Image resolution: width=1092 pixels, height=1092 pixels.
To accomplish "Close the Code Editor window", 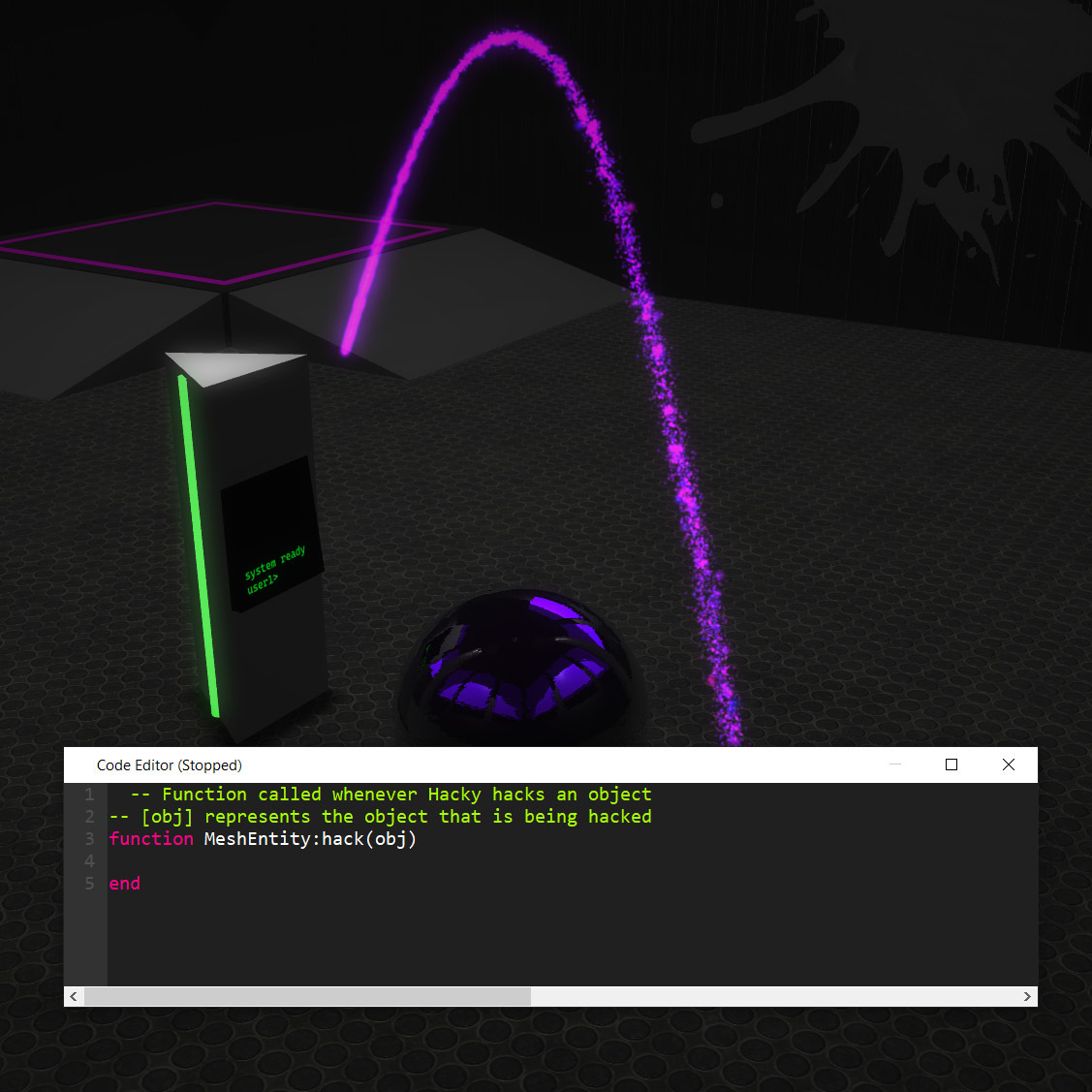I will pyautogui.click(x=1008, y=764).
